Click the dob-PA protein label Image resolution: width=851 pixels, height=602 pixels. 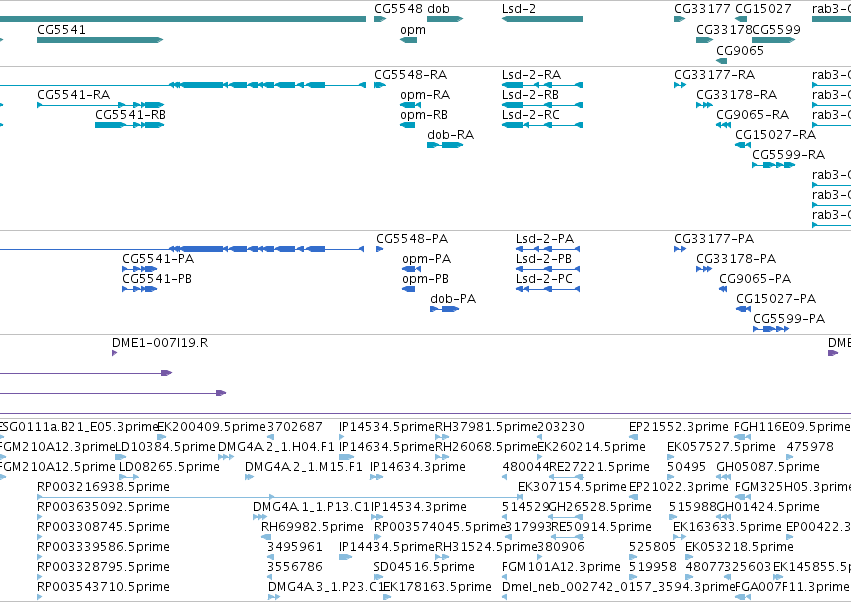[x=453, y=299]
